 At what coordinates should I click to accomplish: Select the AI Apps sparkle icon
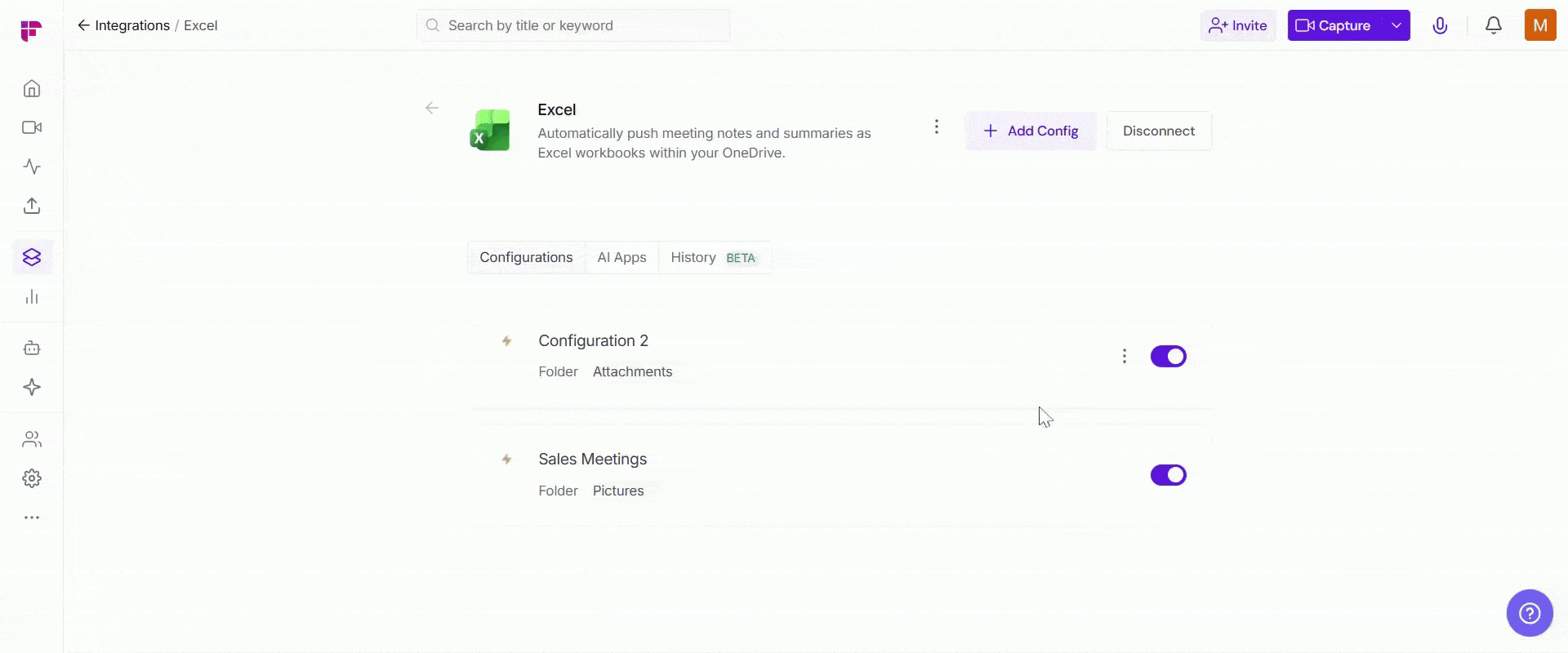(x=31, y=388)
